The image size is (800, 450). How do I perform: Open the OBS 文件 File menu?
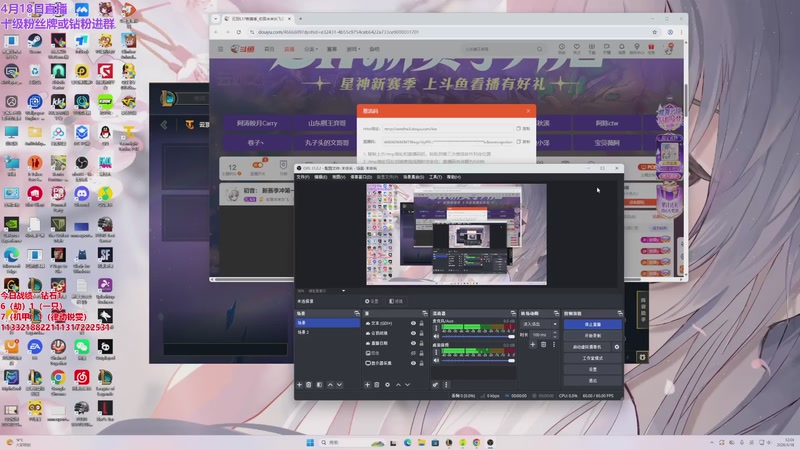tap(303, 177)
